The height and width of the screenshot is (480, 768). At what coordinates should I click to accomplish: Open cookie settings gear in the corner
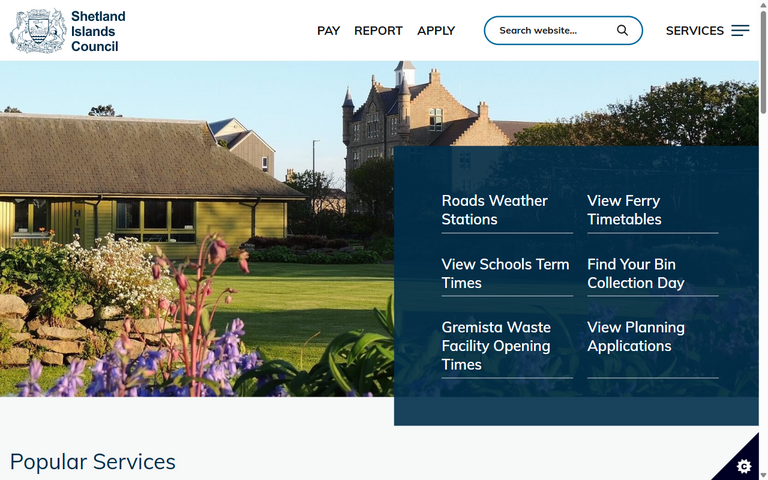coord(743,466)
